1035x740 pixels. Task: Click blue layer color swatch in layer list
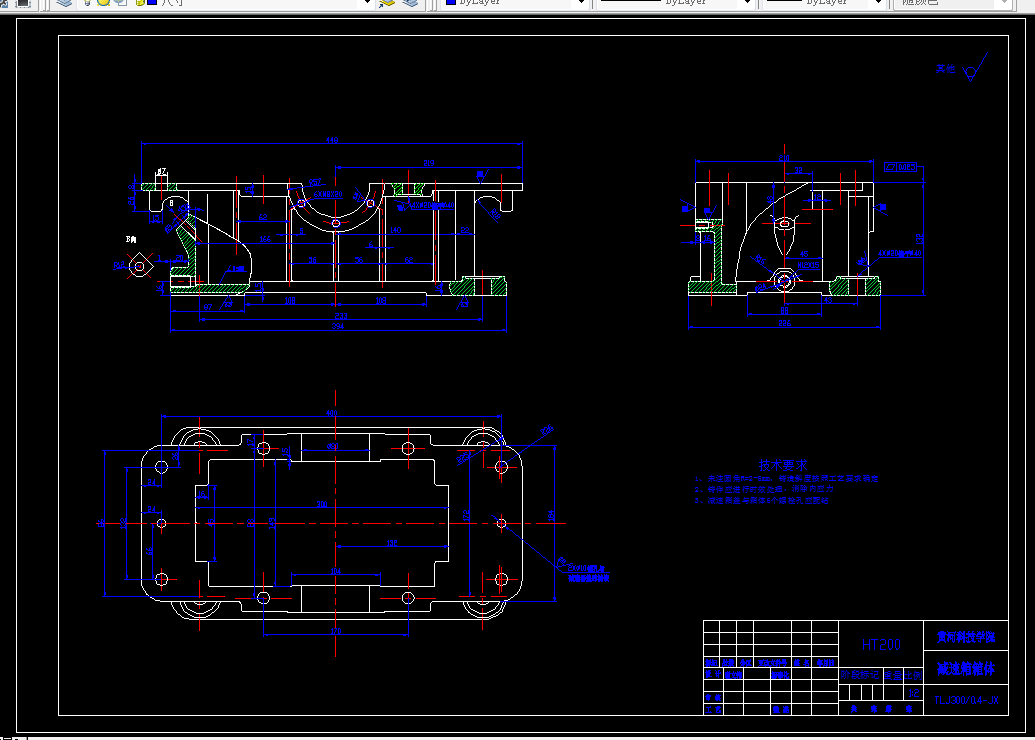click(152, 2)
